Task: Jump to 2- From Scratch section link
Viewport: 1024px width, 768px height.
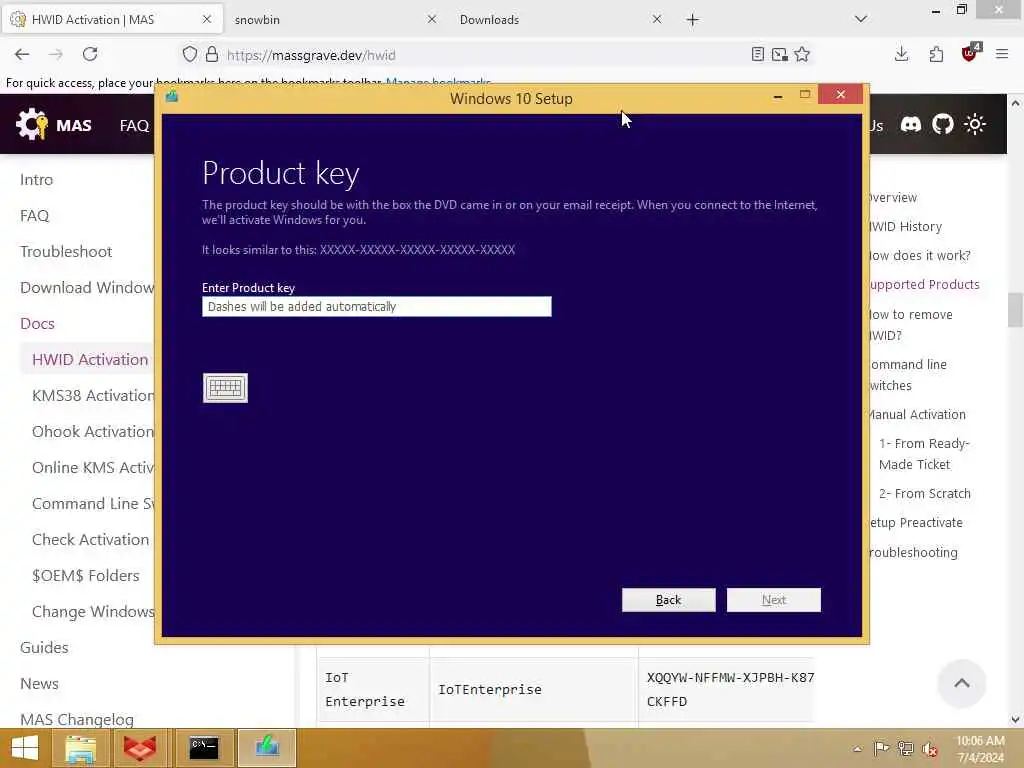Action: [x=925, y=493]
